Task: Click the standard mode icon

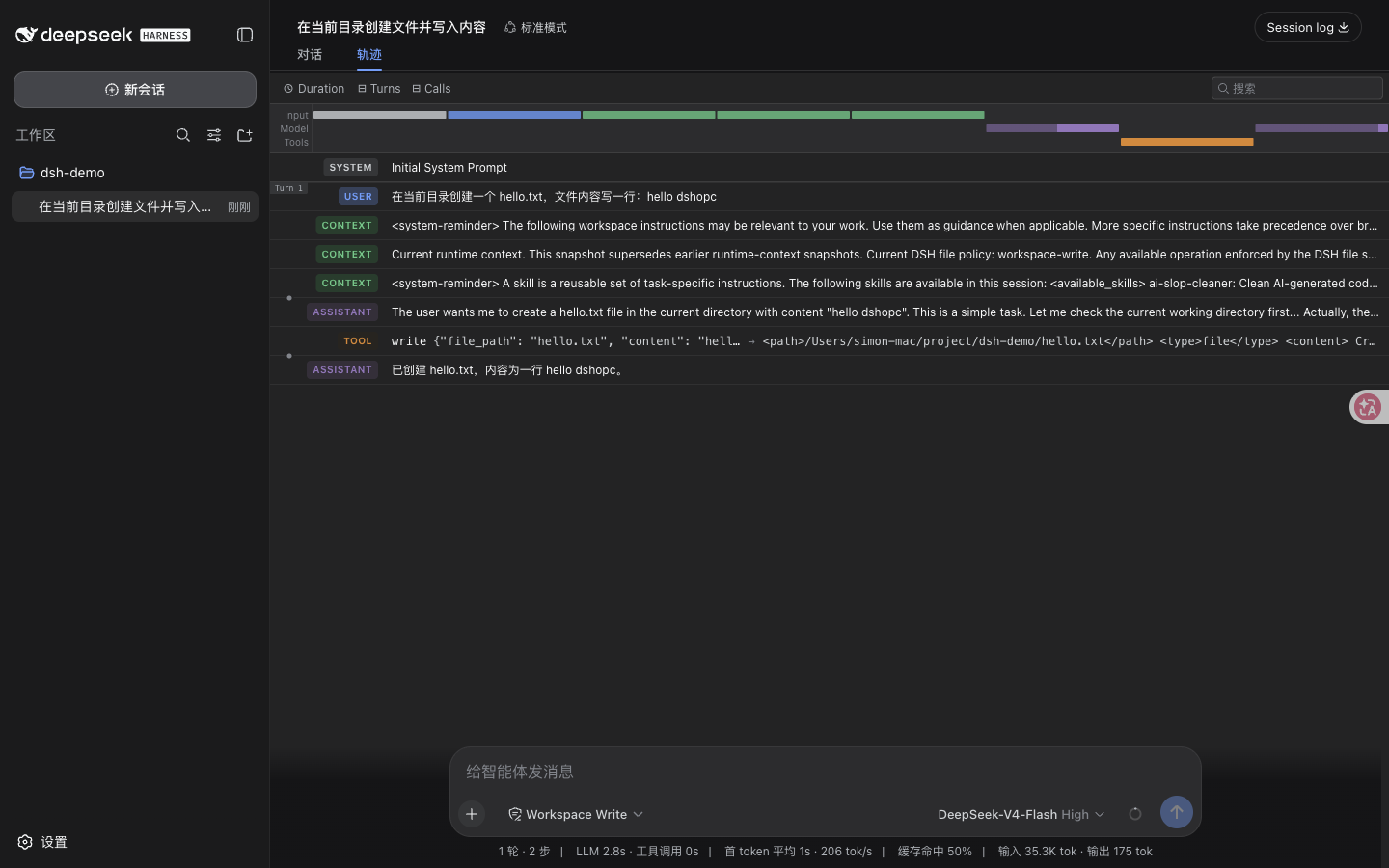Action: coord(510,27)
